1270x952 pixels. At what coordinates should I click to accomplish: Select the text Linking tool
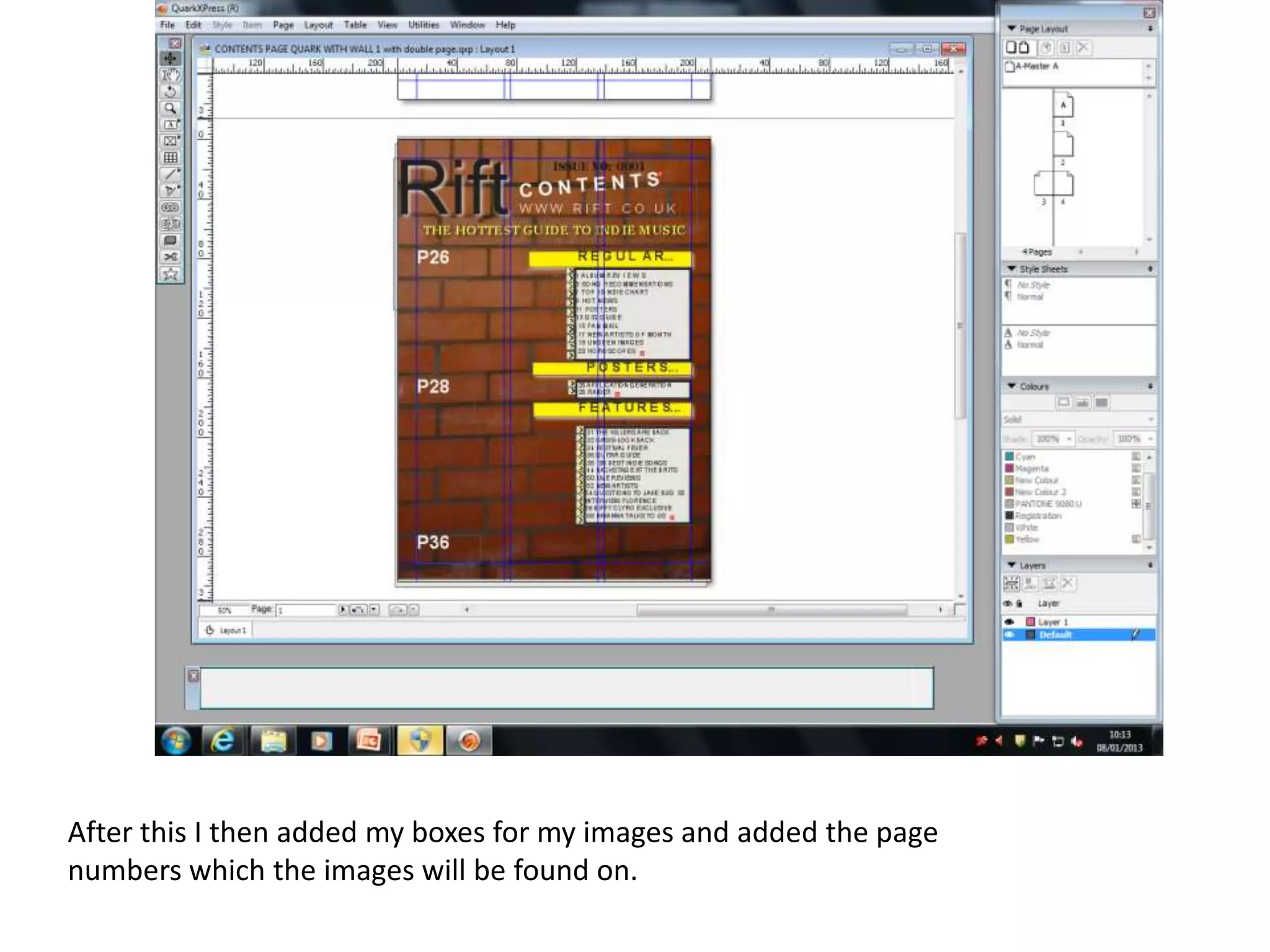[170, 208]
